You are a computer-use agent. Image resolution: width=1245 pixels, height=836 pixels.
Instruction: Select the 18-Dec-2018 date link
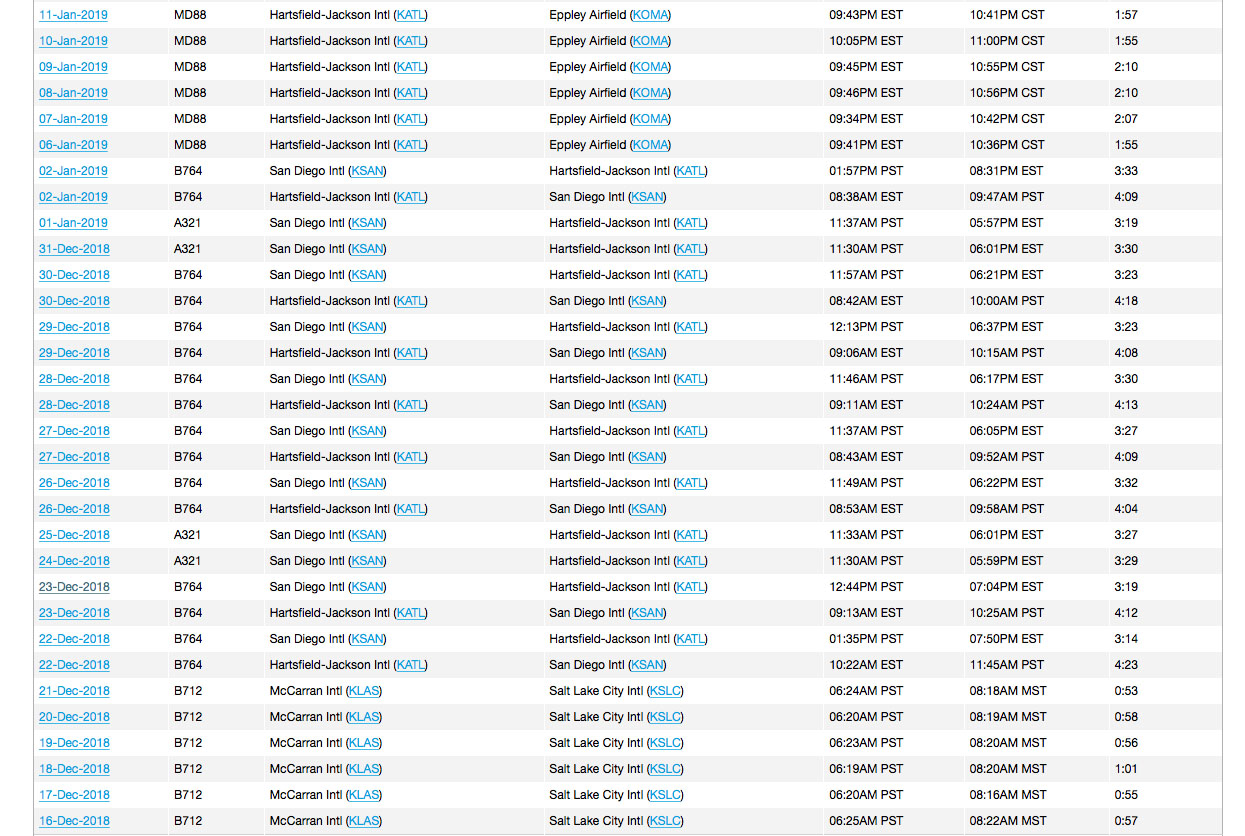(74, 769)
